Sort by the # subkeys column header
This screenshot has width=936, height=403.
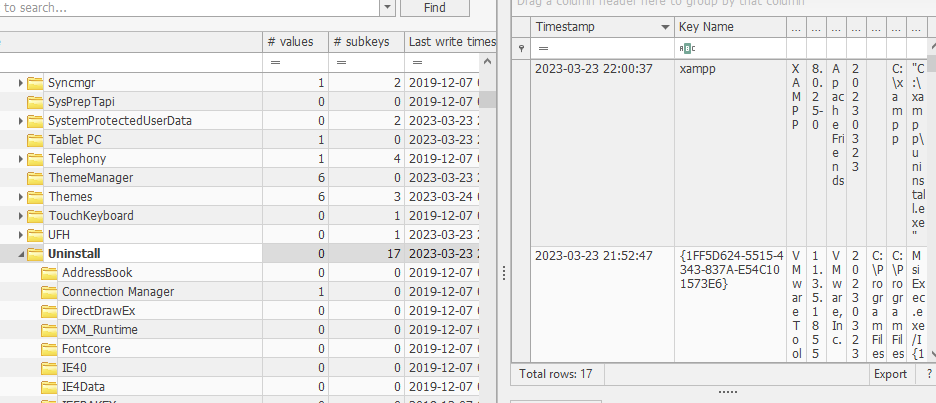367,42
